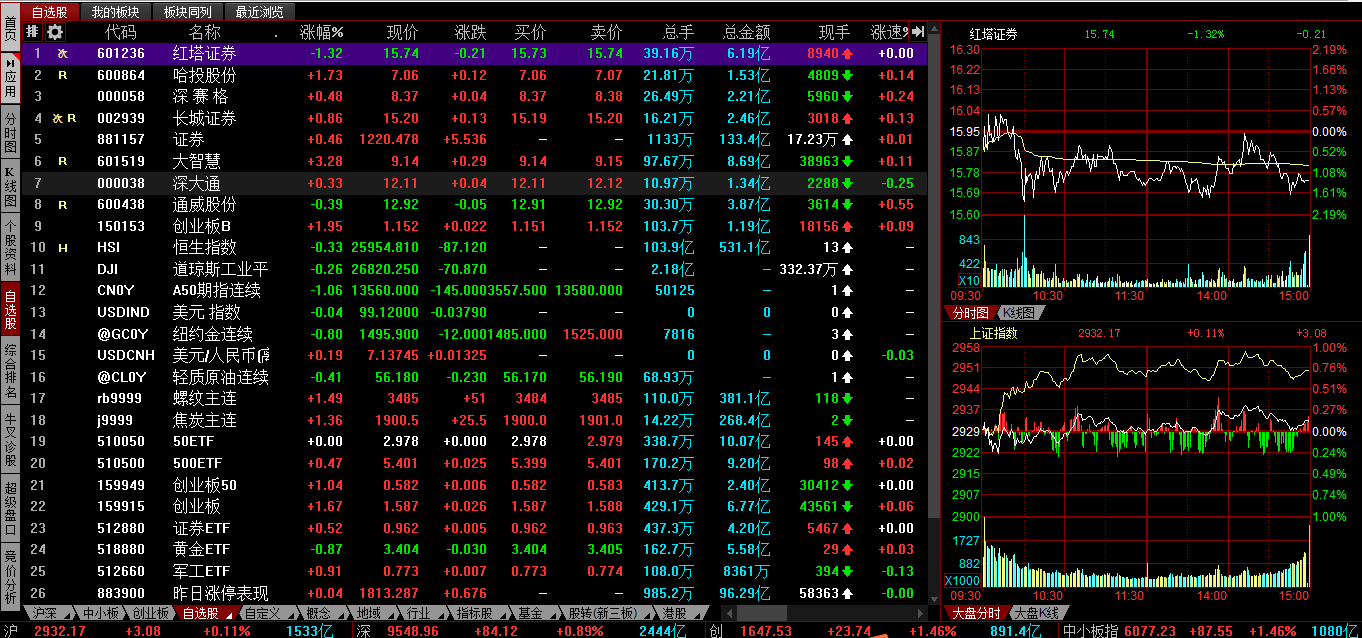This screenshot has height=638, width=1362.
Task: Open the 板块同列 tab
Action: [x=187, y=12]
